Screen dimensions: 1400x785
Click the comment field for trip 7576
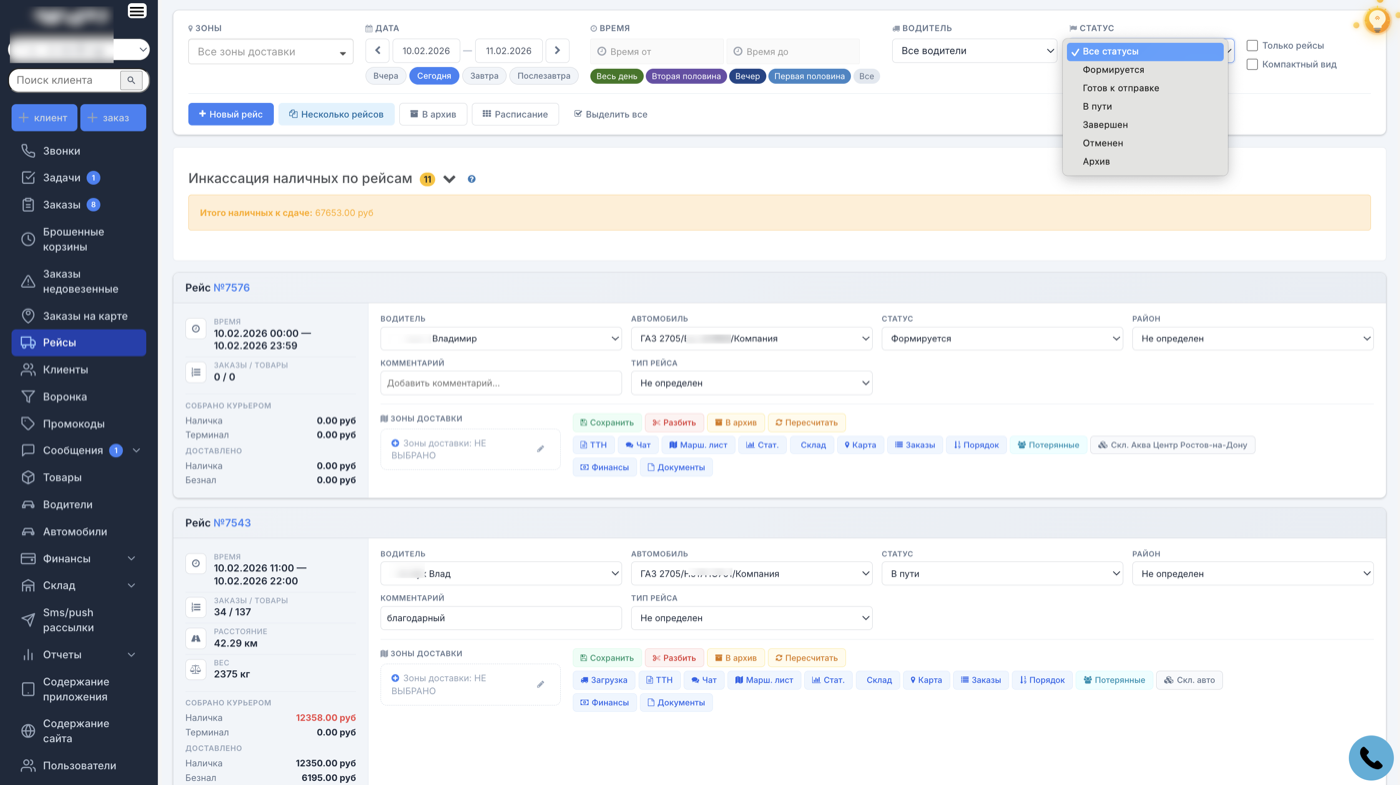pyautogui.click(x=500, y=383)
